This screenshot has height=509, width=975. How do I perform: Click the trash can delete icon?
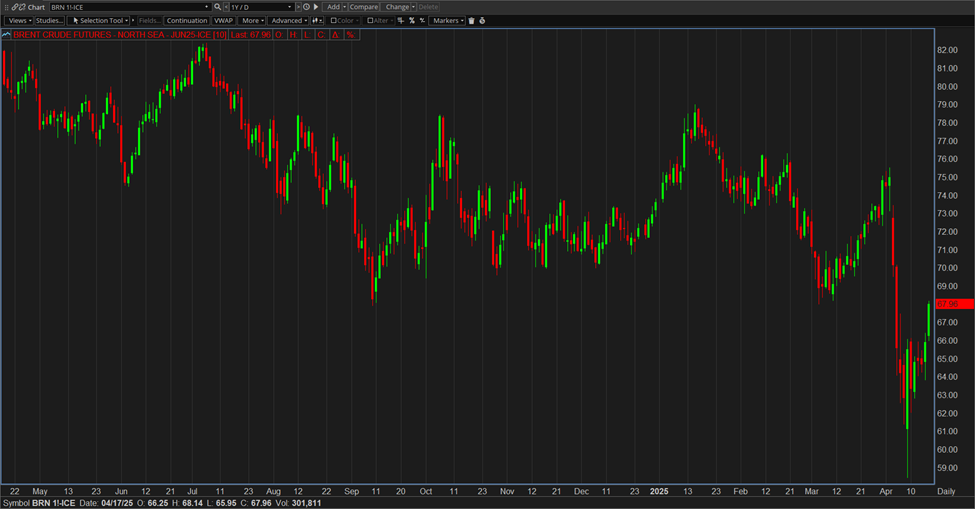point(471,20)
